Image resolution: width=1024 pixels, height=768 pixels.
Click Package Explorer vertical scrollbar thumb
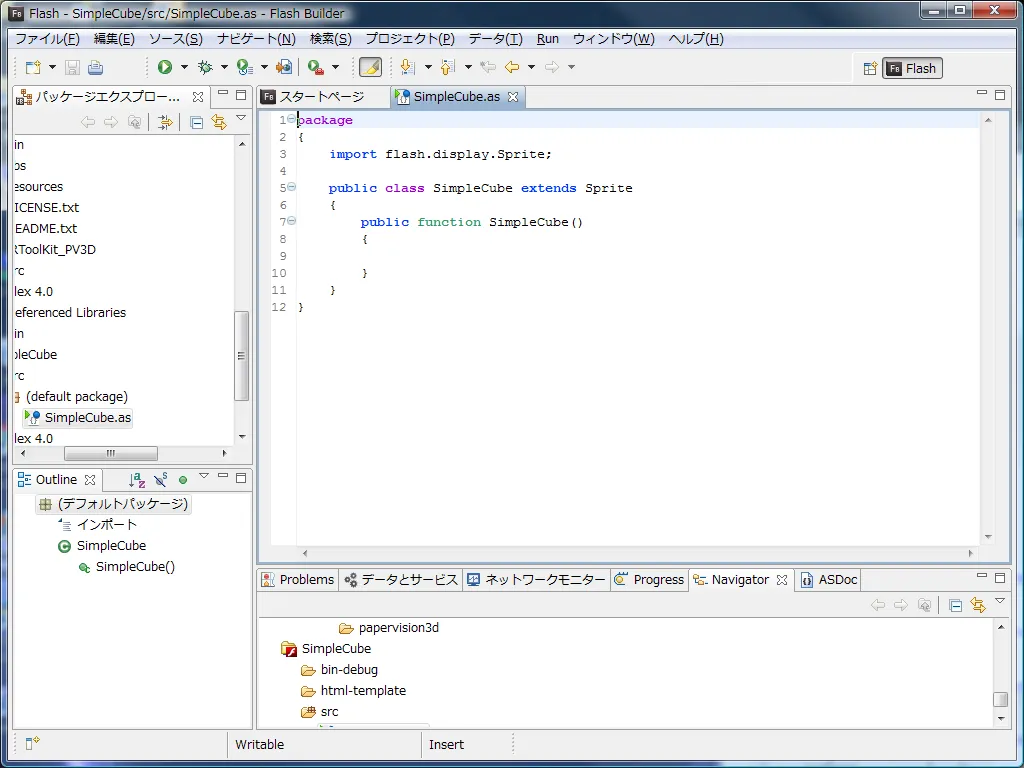tap(242, 356)
